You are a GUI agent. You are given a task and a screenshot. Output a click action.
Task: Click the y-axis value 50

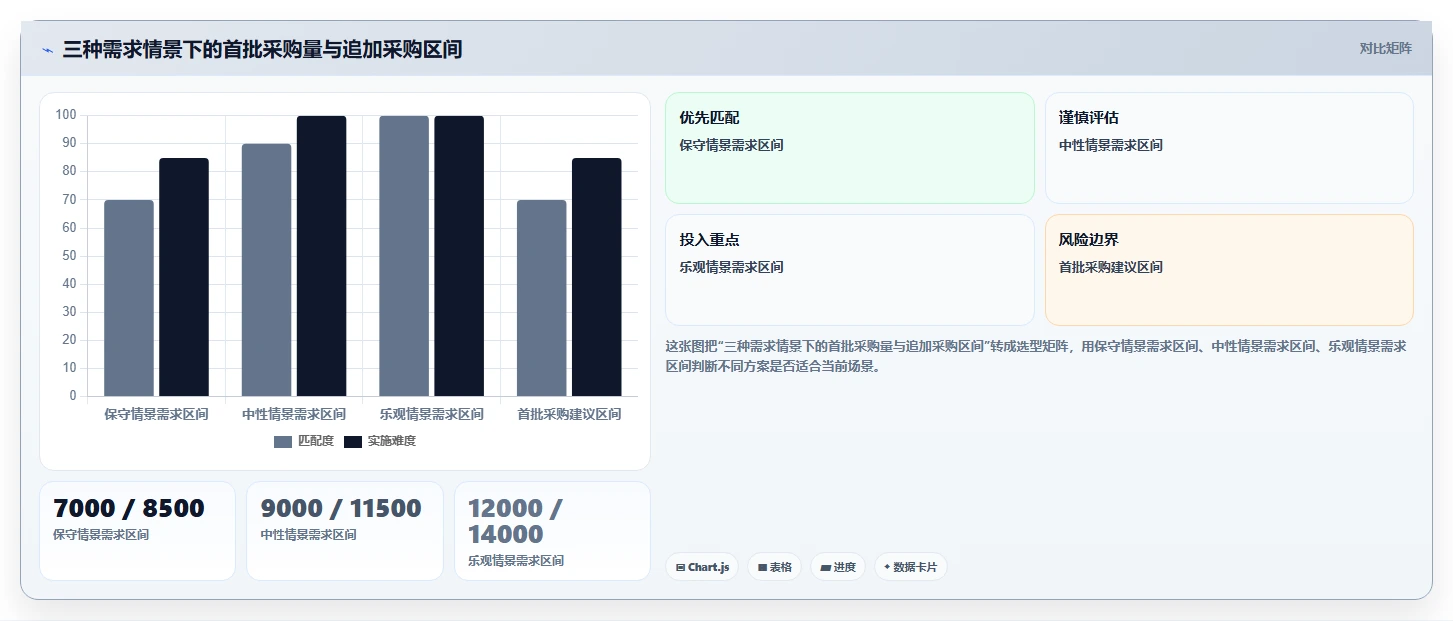69,256
